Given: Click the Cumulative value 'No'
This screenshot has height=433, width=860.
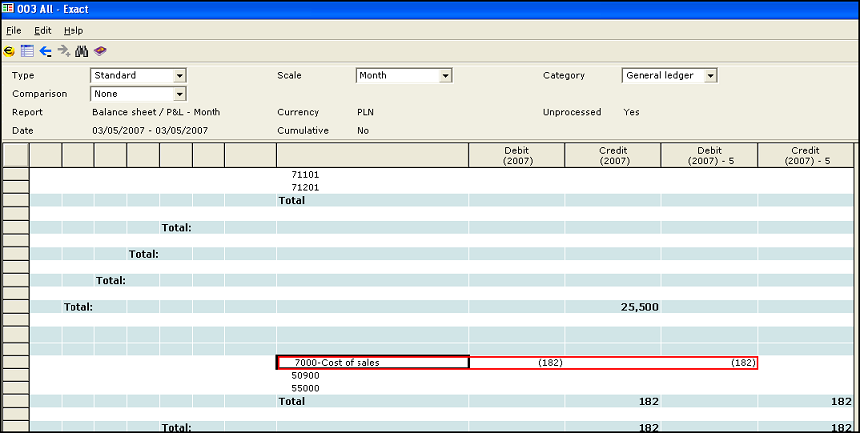Looking at the screenshot, I should pyautogui.click(x=363, y=131).
